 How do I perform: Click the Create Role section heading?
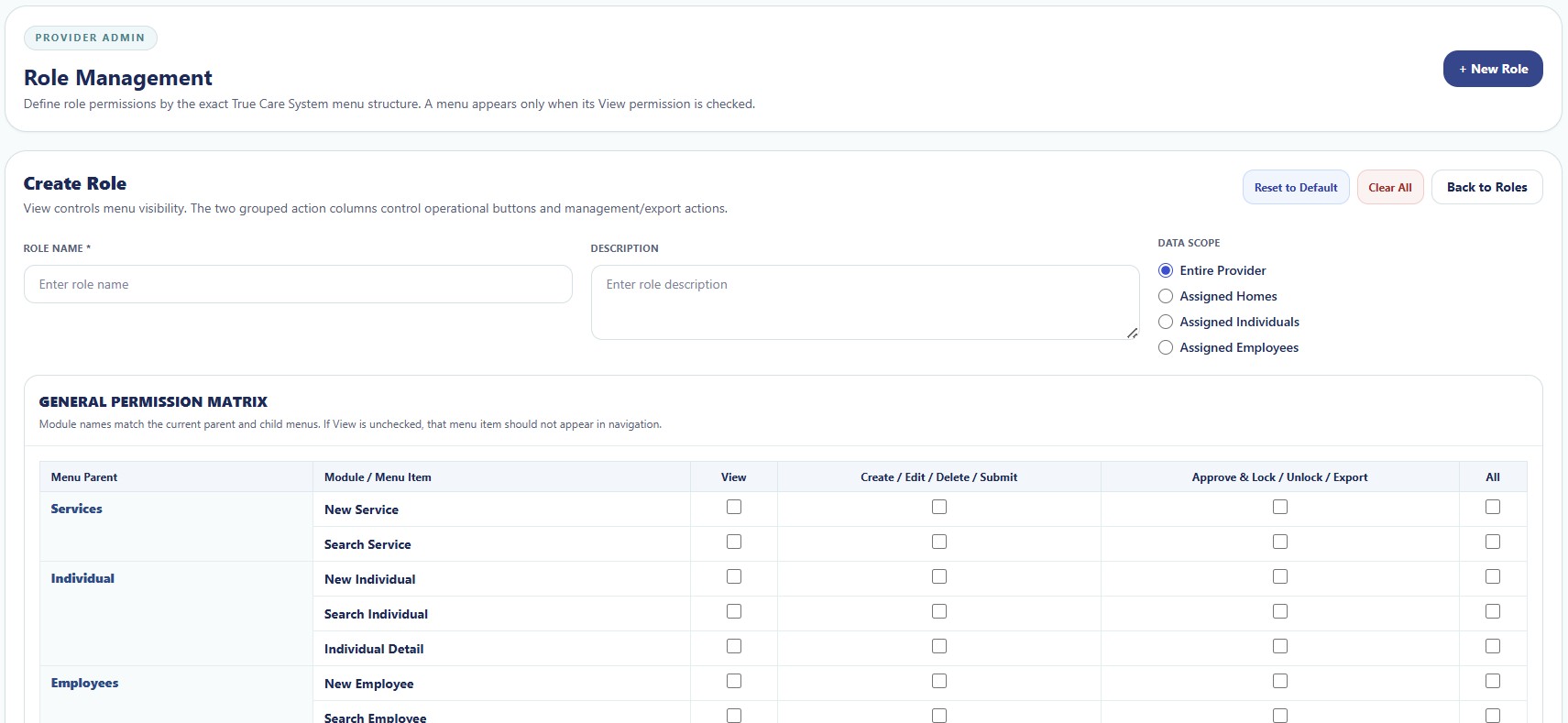[x=75, y=183]
